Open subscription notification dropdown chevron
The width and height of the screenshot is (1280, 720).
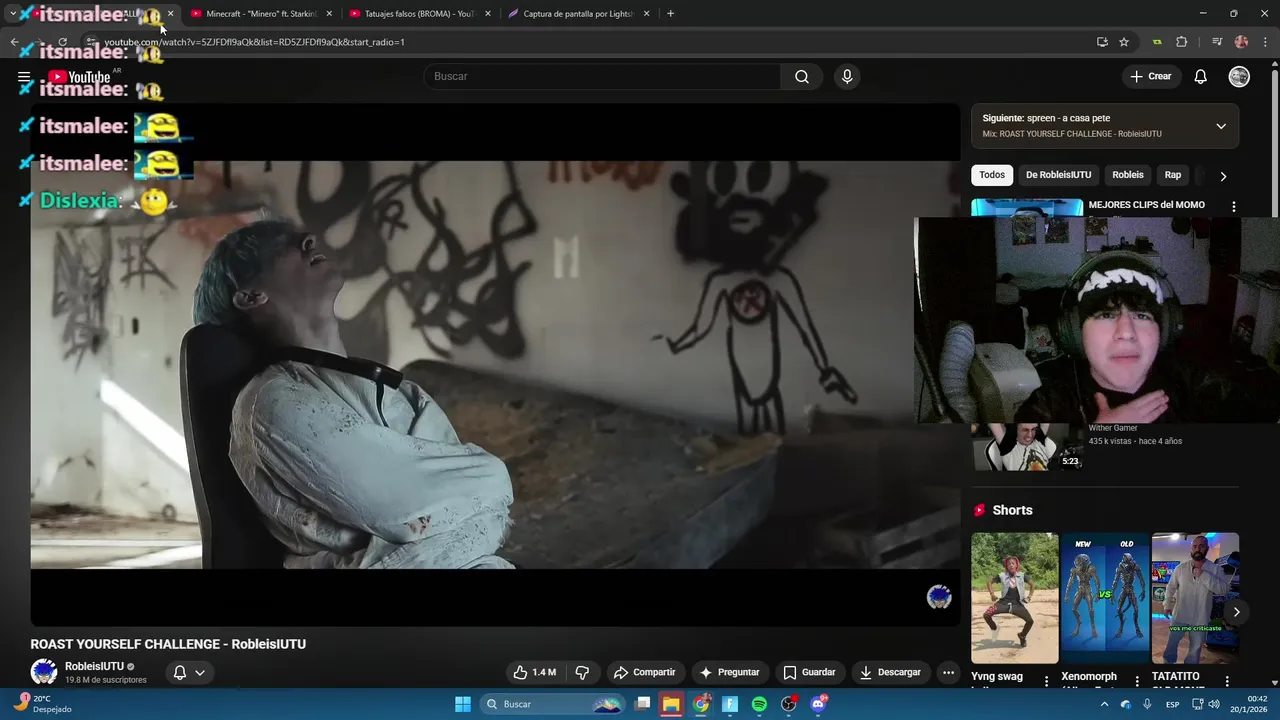click(200, 672)
